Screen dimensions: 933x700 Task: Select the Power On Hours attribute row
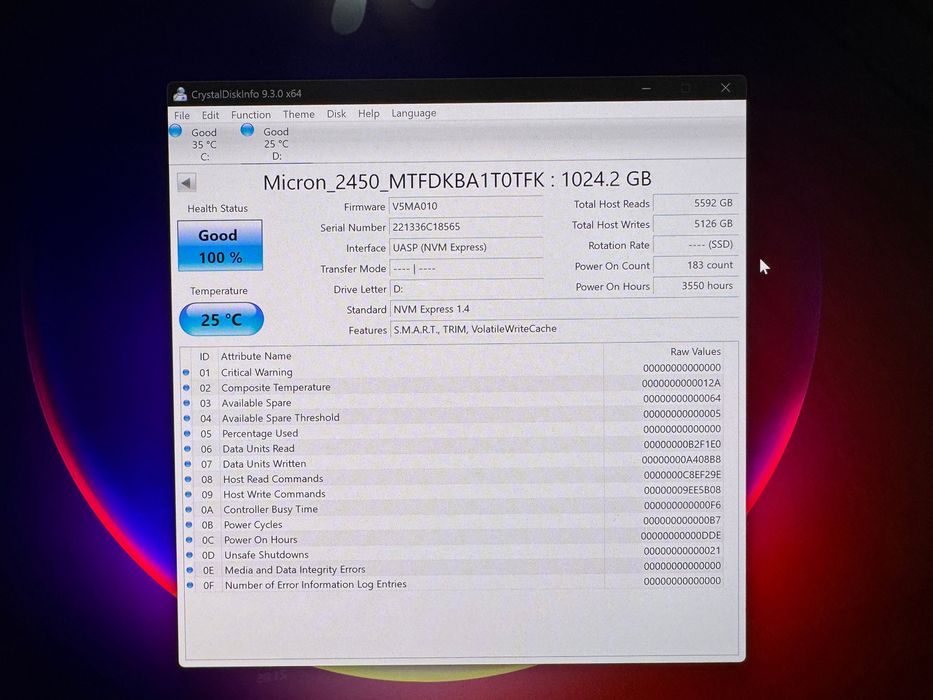click(452, 538)
